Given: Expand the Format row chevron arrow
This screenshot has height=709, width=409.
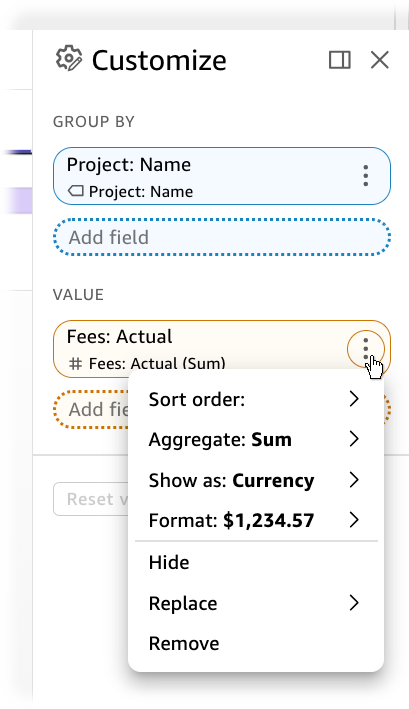Looking at the screenshot, I should pyautogui.click(x=354, y=520).
